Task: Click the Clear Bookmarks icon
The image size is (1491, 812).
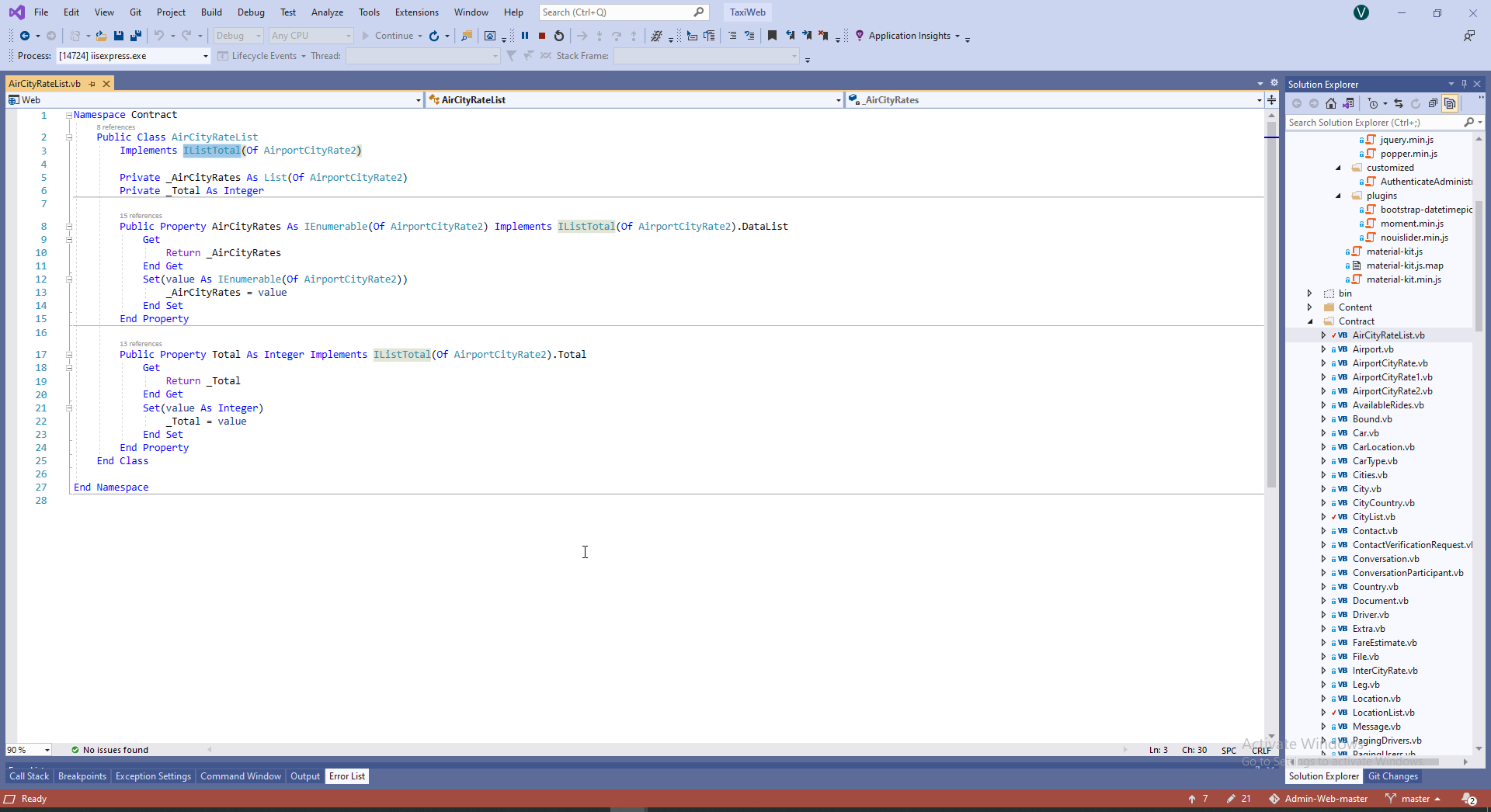Action: [823, 36]
